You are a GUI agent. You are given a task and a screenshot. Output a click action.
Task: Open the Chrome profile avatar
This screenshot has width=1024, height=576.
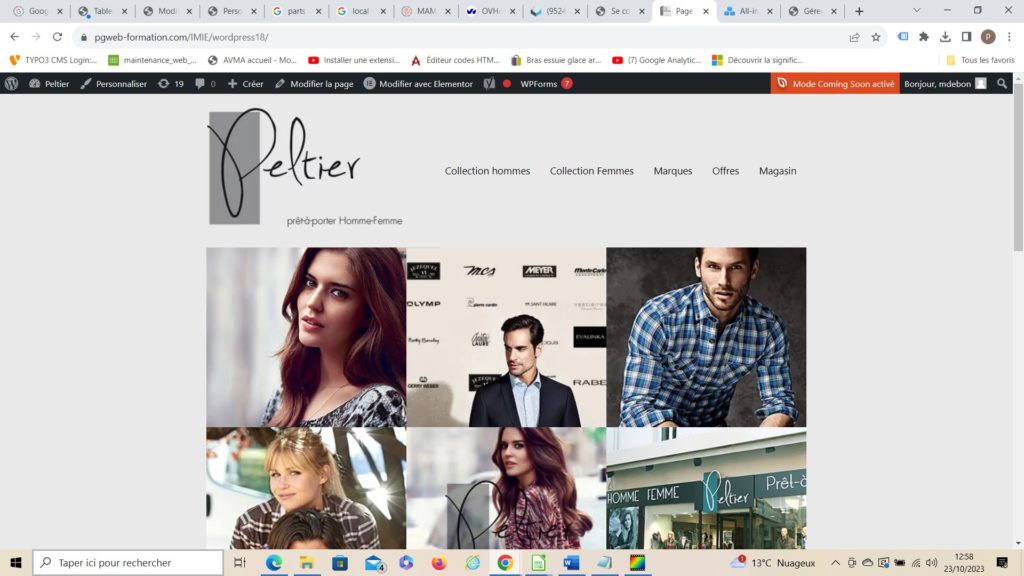click(x=988, y=37)
